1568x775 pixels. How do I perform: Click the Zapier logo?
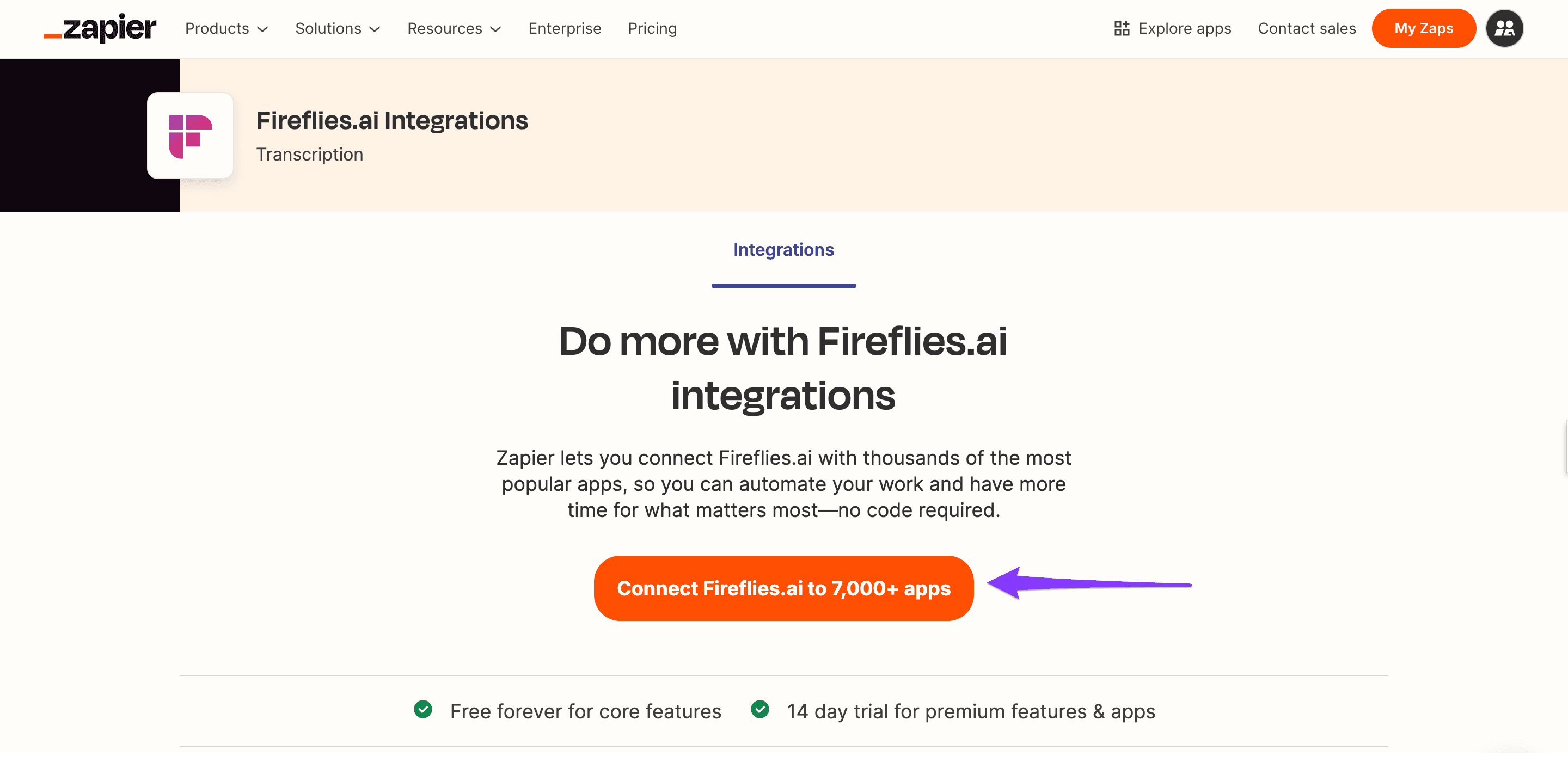click(100, 28)
